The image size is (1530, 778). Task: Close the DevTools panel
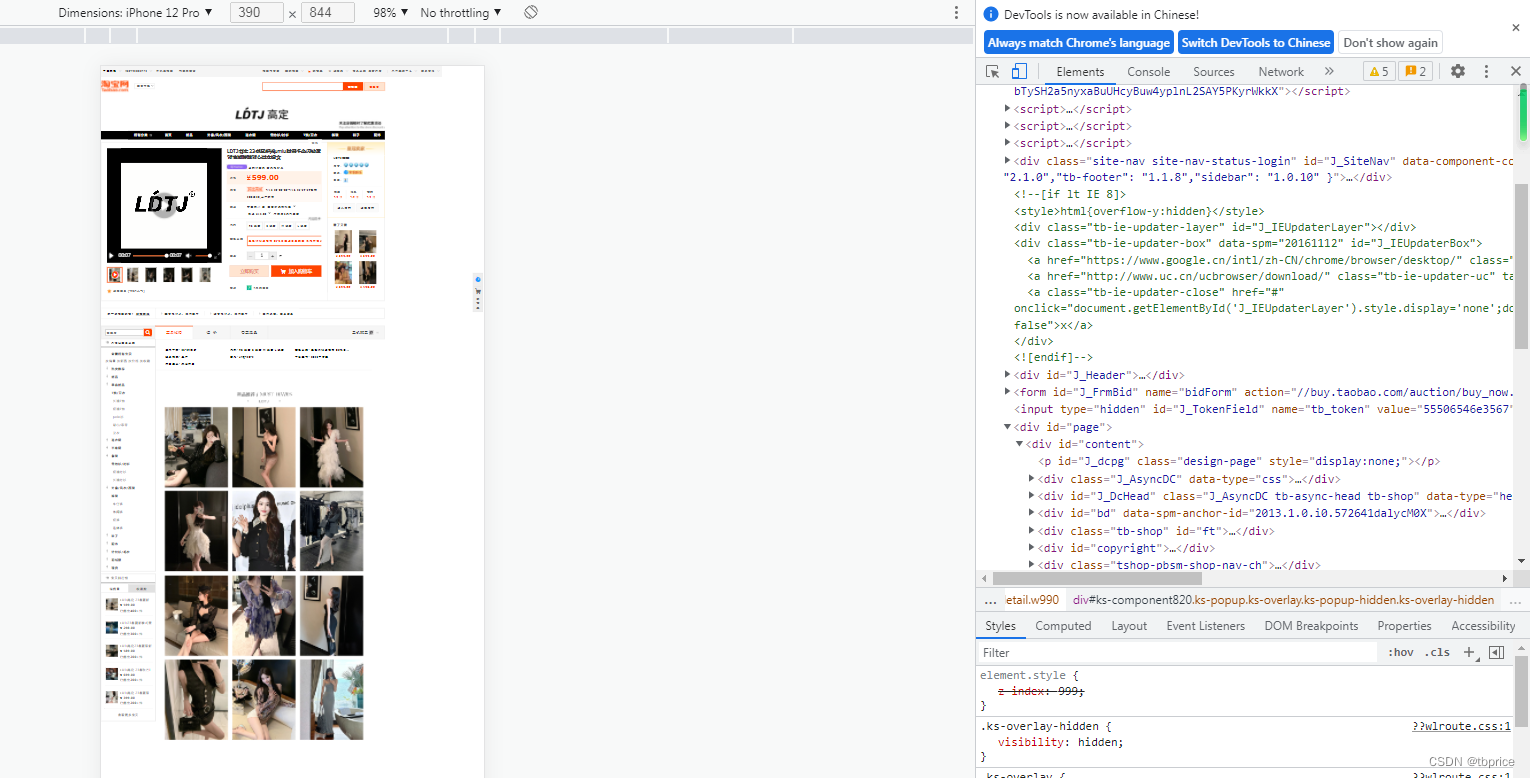pos(1515,71)
